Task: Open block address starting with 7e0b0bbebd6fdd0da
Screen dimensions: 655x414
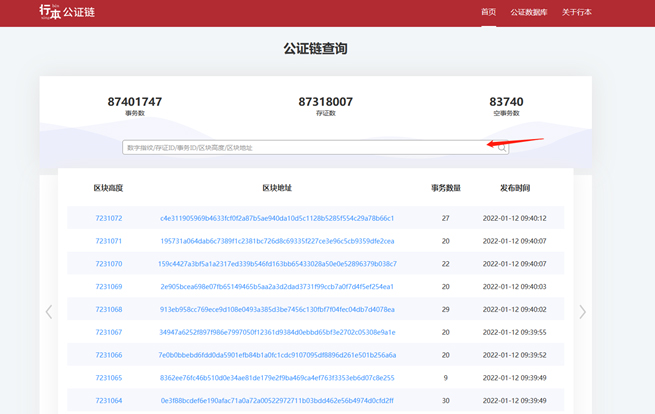Action: pos(277,355)
